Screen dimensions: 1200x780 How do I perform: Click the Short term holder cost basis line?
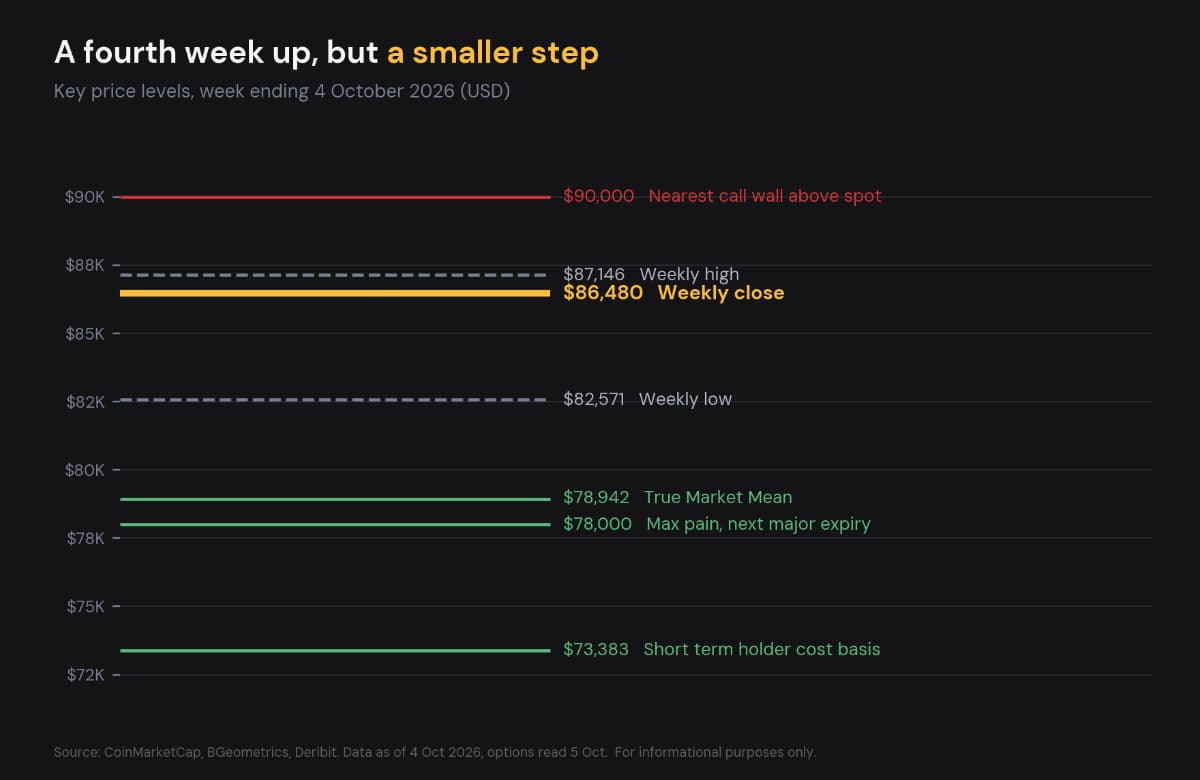pyautogui.click(x=335, y=650)
